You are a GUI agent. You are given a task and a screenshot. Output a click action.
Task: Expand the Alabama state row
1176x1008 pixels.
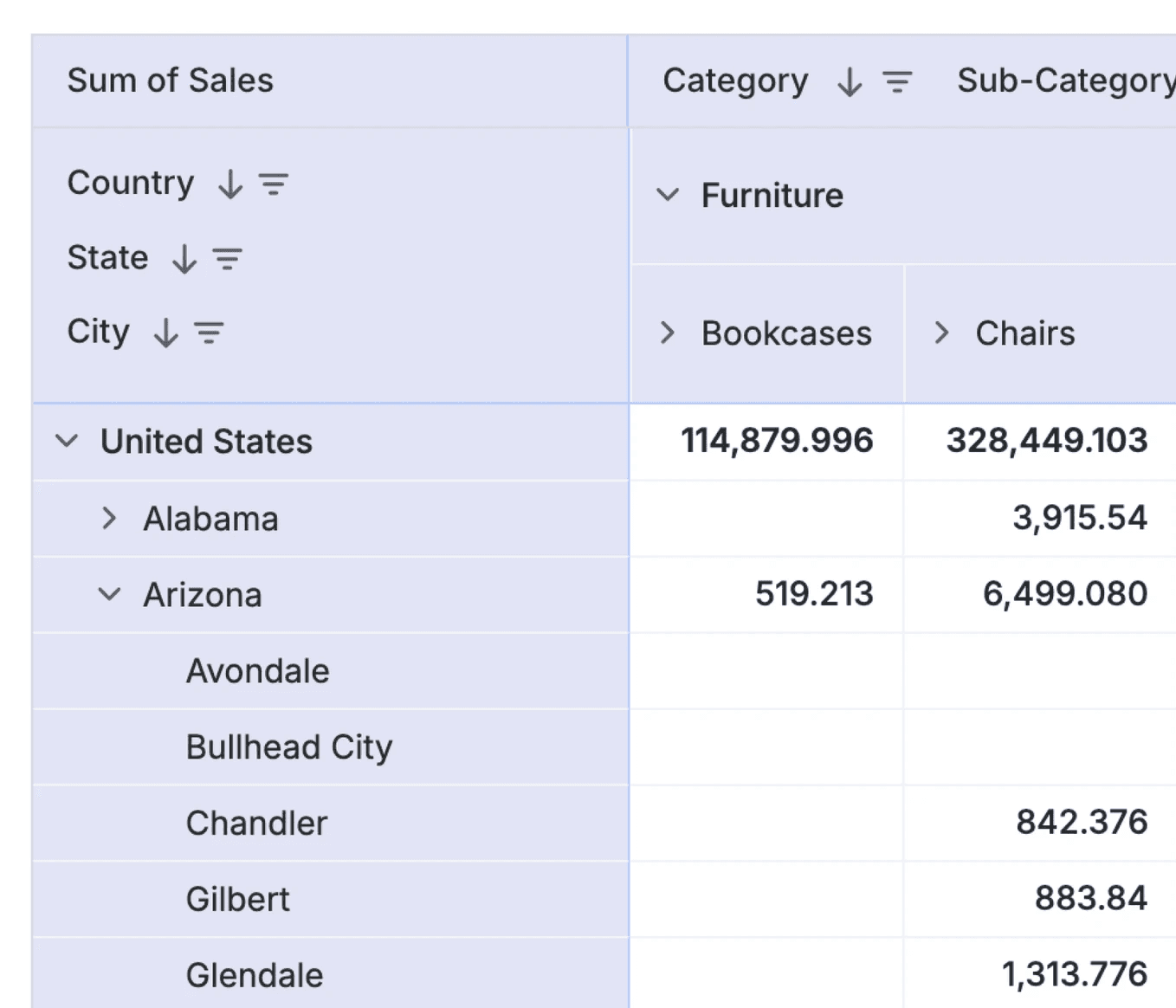click(x=108, y=518)
